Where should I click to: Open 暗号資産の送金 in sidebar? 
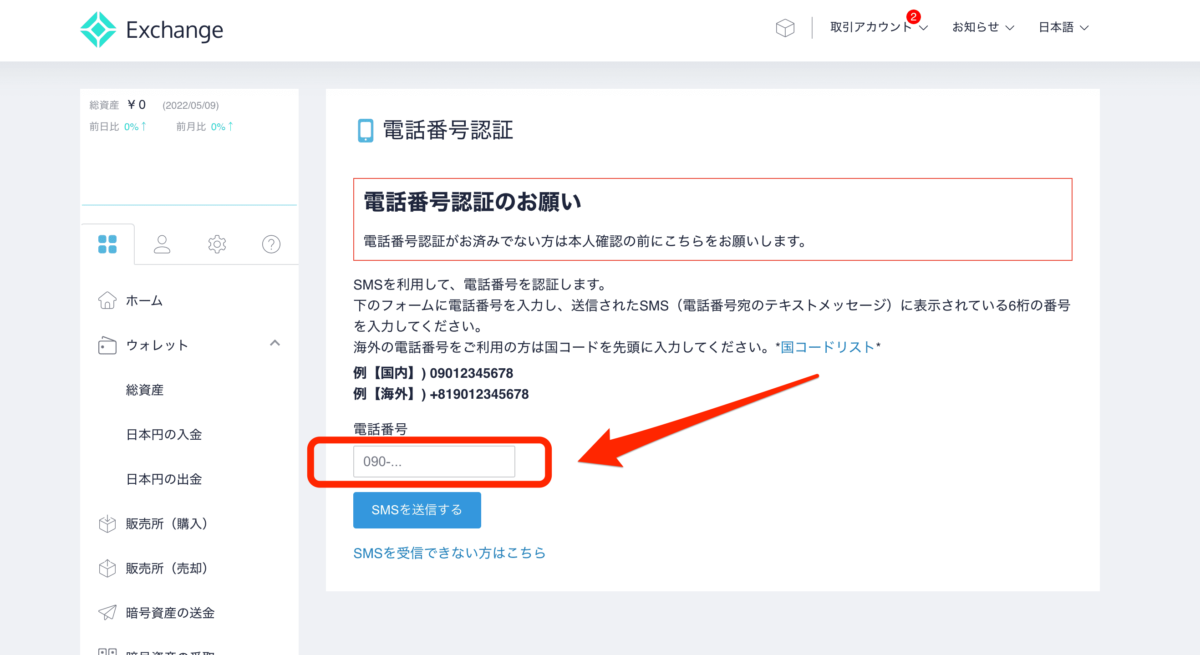[x=170, y=613]
